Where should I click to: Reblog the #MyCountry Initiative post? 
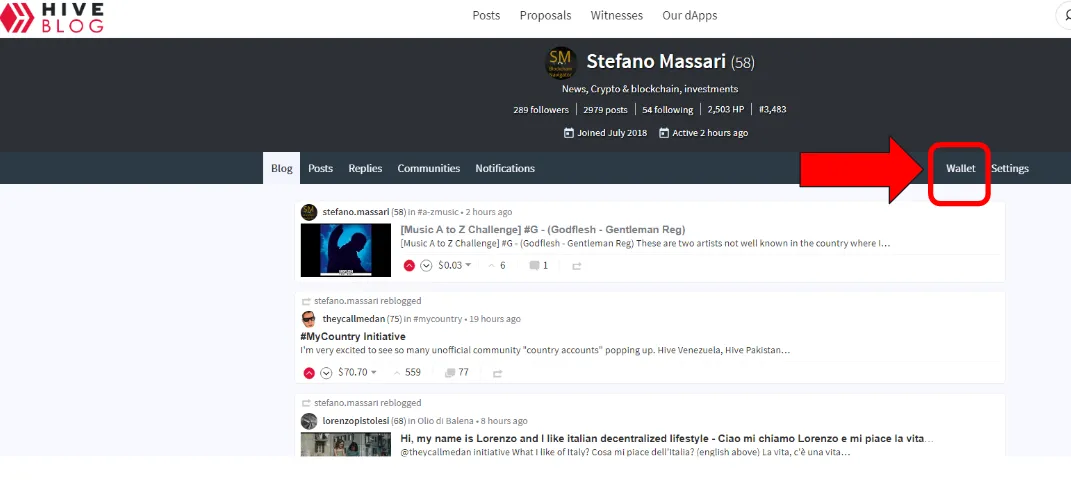pyautogui.click(x=497, y=373)
